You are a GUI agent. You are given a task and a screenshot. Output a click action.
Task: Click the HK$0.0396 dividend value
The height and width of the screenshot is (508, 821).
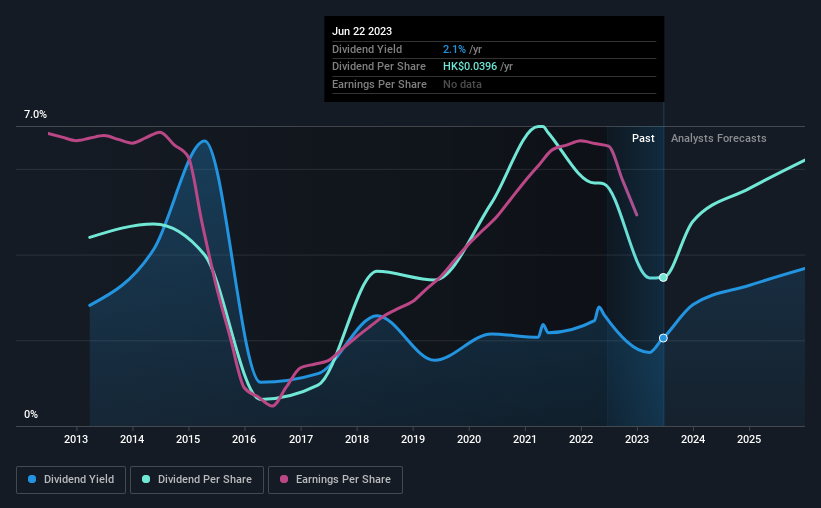[470, 67]
